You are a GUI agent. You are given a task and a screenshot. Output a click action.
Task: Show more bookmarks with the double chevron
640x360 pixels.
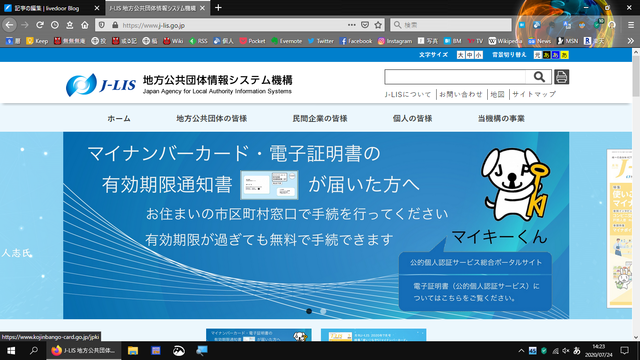click(631, 41)
